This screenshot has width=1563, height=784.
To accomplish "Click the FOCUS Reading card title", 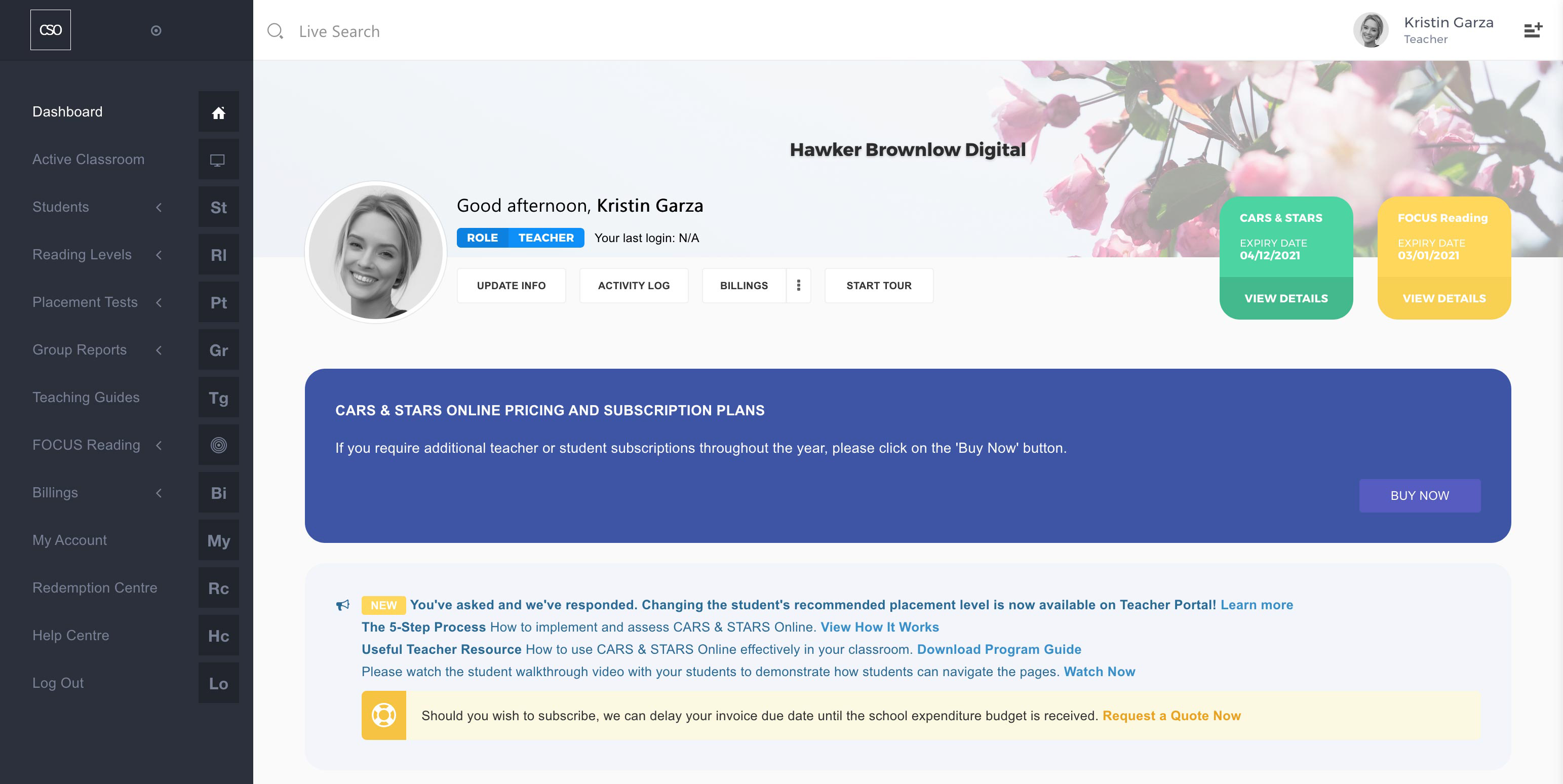I will tap(1442, 218).
